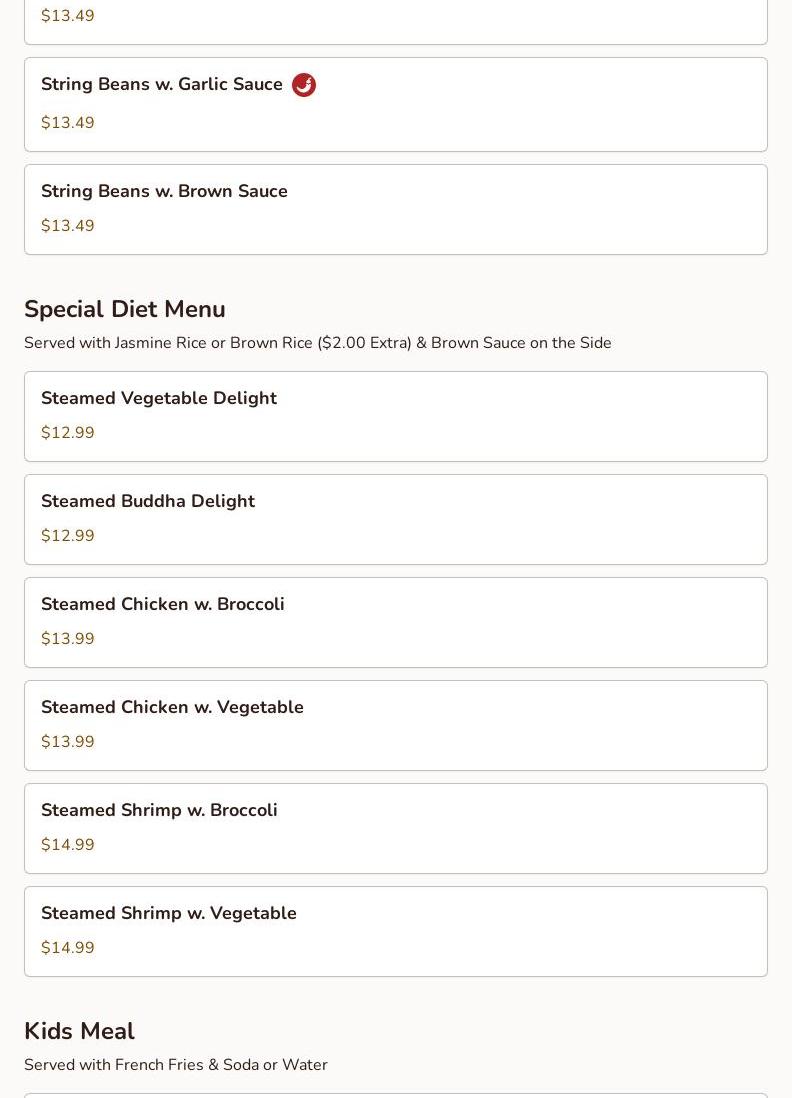
Task: Click price under String Beans w. Garlic Sauce
Action: point(68,123)
